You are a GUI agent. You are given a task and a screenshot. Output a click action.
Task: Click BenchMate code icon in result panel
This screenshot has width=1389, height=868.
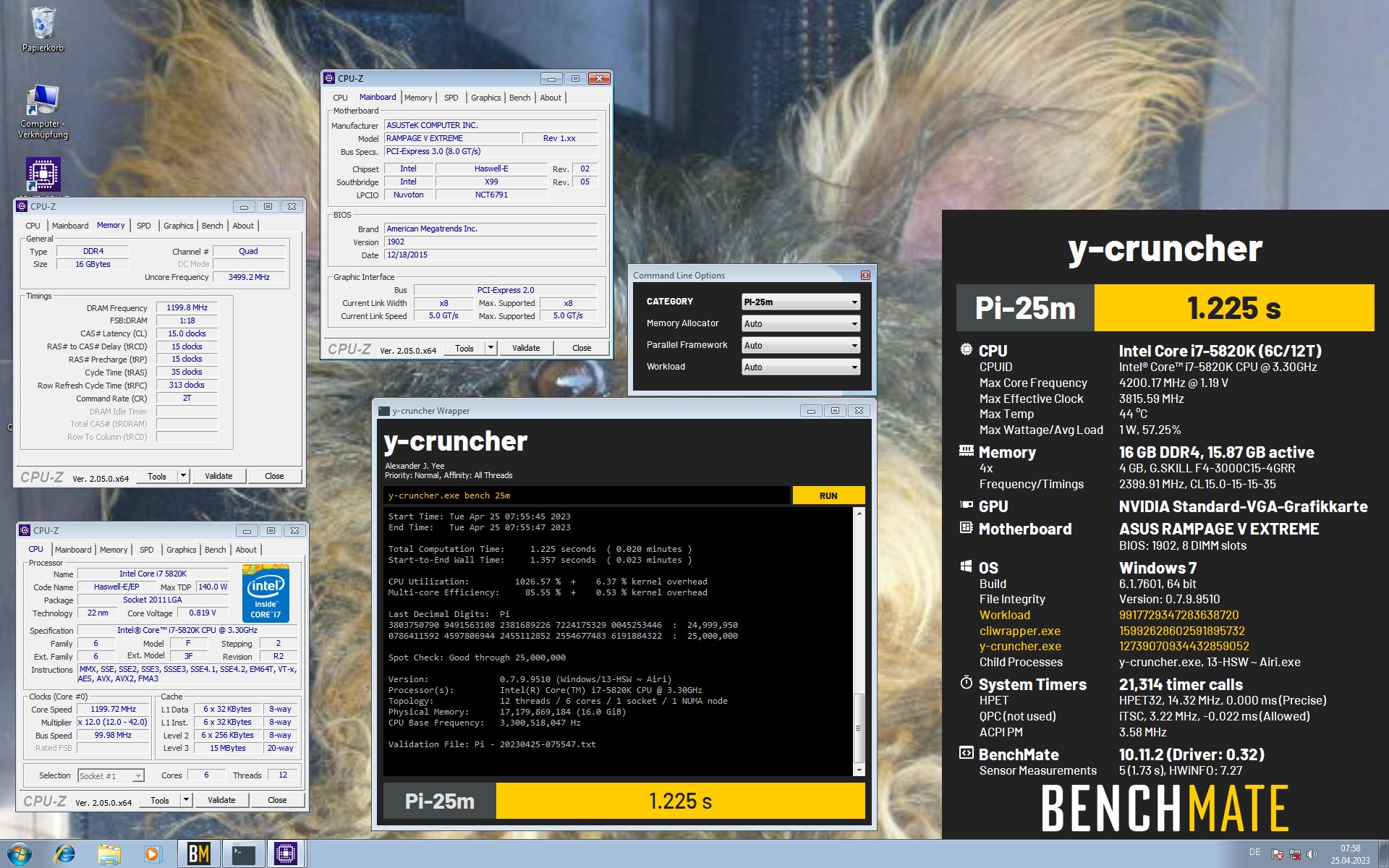[966, 753]
